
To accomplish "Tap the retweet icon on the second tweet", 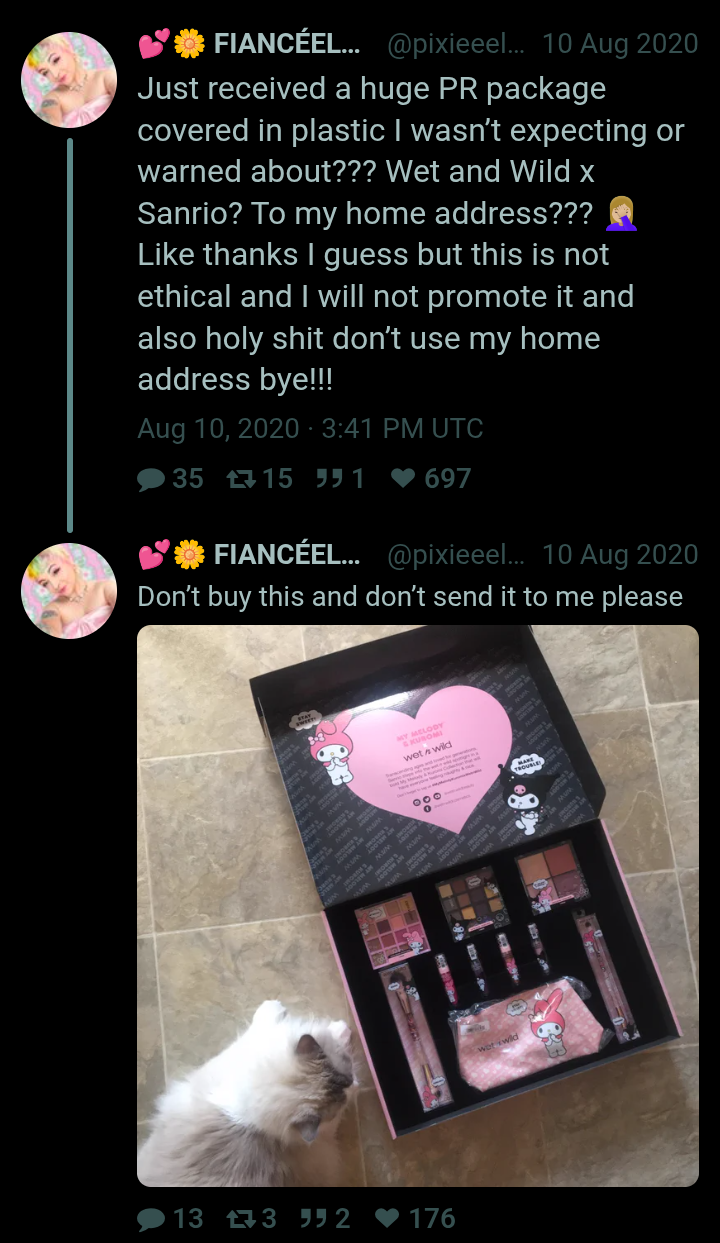I will [240, 1218].
